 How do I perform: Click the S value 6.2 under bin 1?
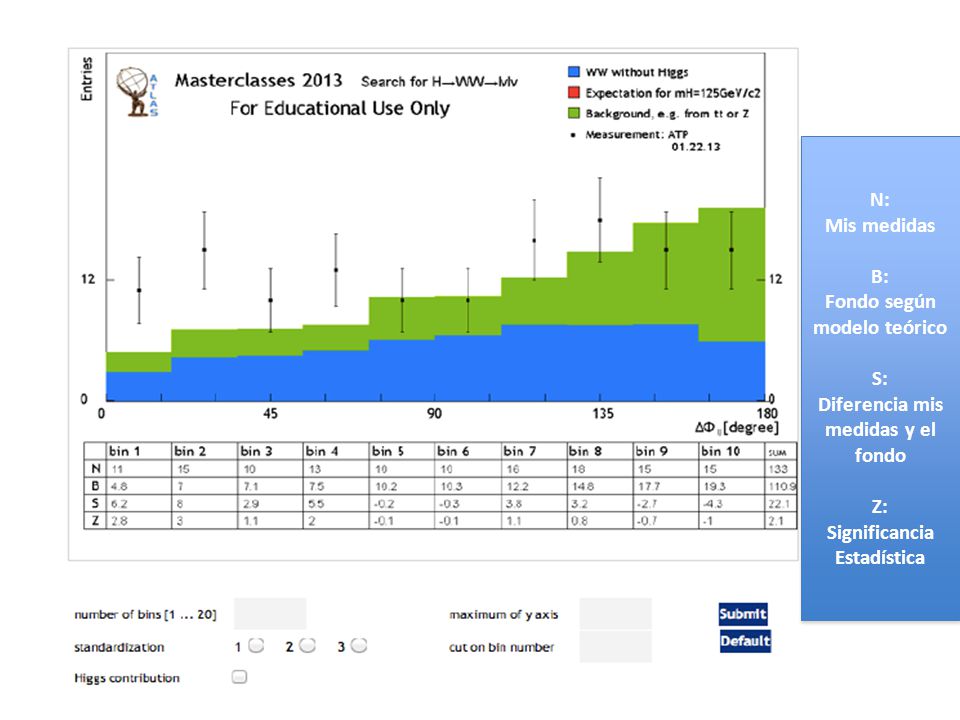(119, 503)
